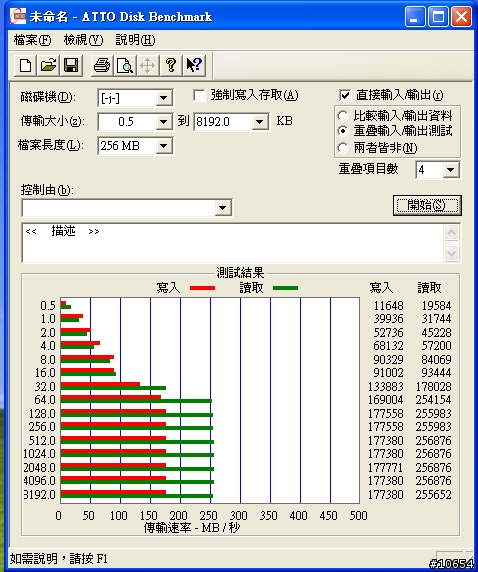Select the 兩者皆非 radio button

click(343, 148)
